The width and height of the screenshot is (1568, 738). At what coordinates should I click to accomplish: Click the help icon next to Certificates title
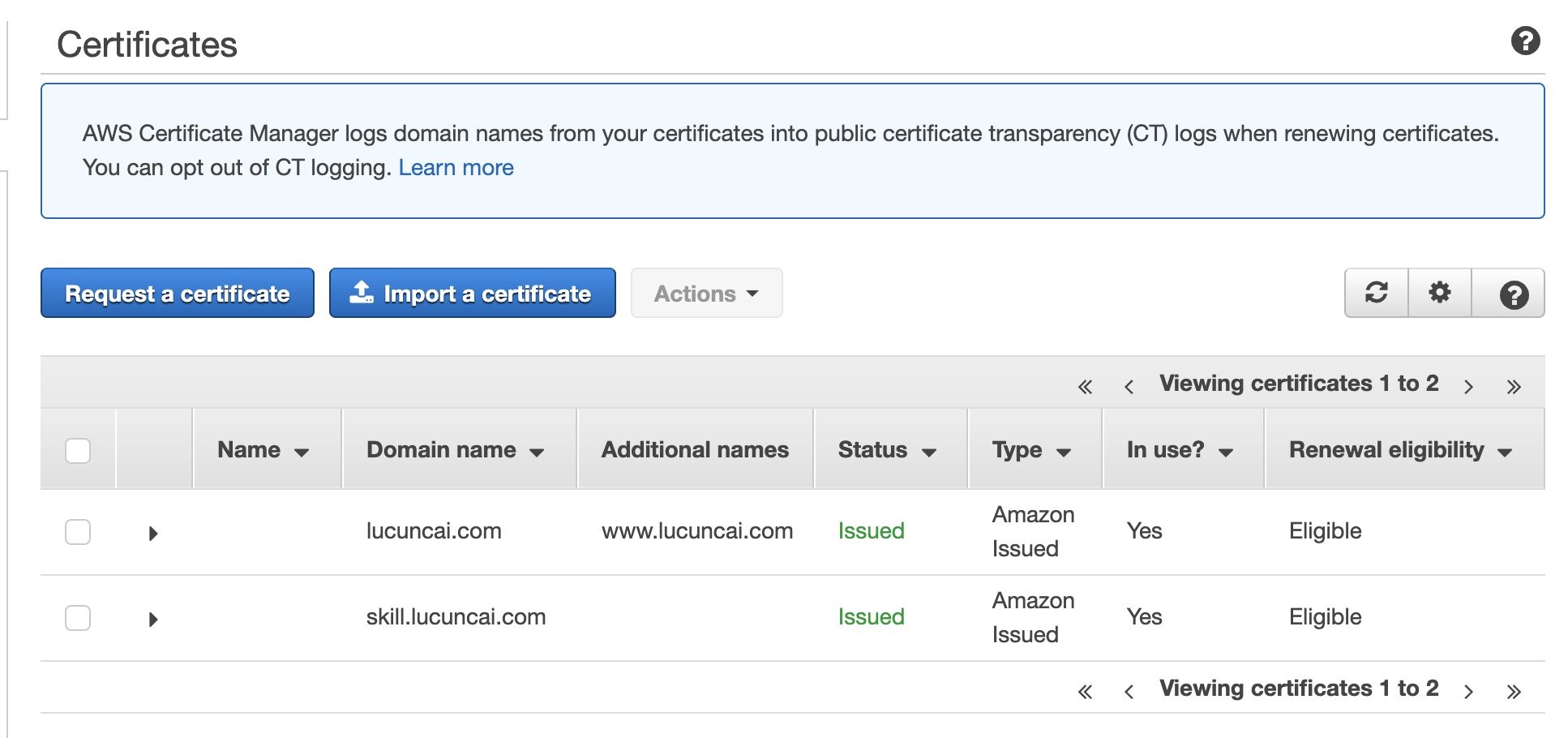1525,41
